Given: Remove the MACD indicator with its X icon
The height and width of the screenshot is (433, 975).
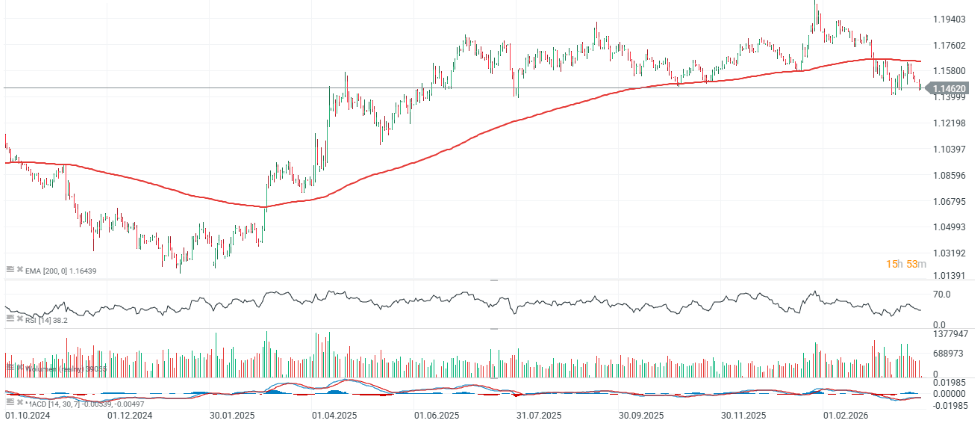Looking at the screenshot, I should click(19, 403).
